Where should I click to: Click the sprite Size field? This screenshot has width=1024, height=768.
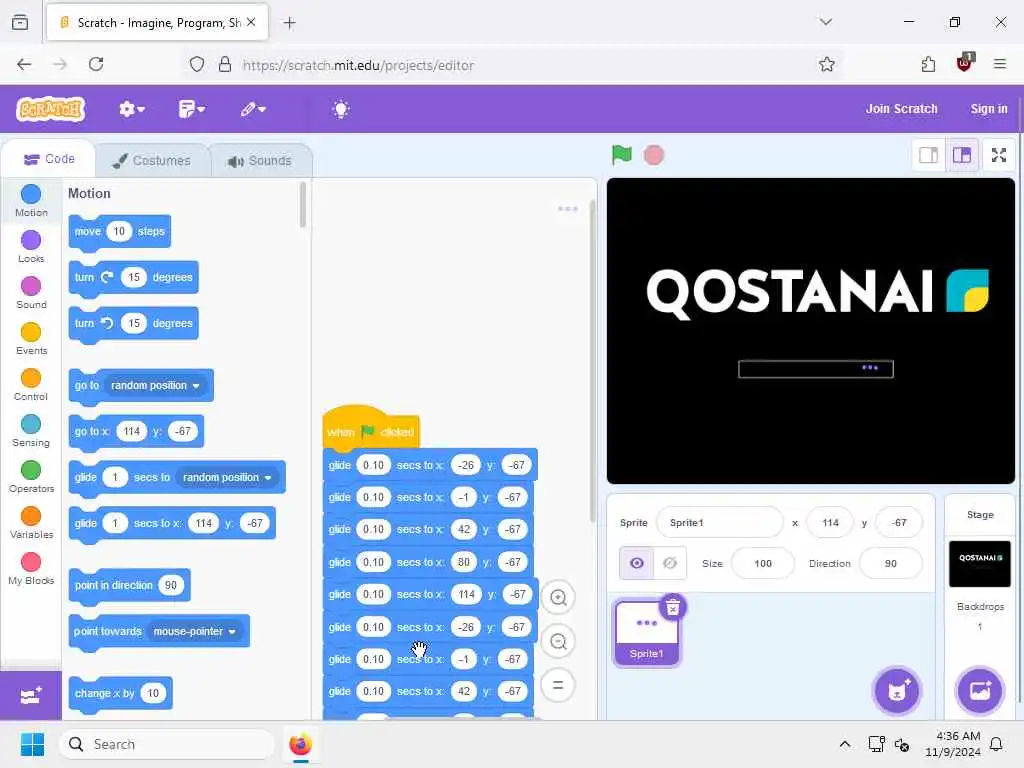point(763,563)
